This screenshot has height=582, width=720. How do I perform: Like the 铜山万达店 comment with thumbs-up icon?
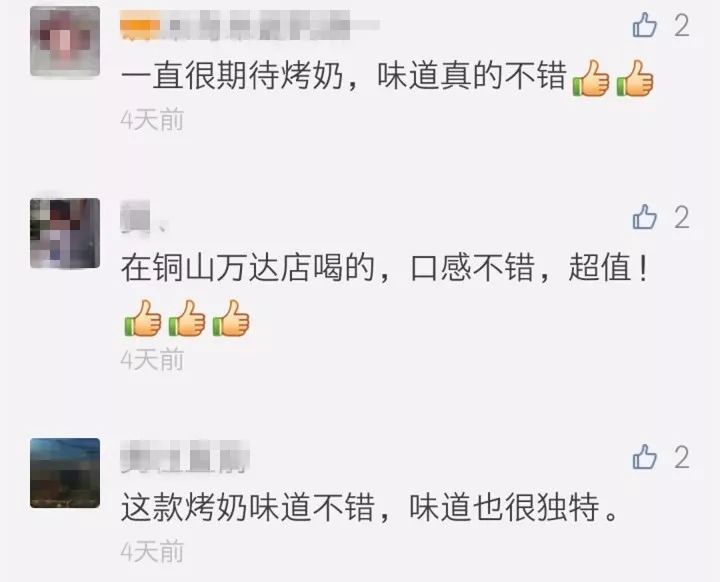(645, 217)
